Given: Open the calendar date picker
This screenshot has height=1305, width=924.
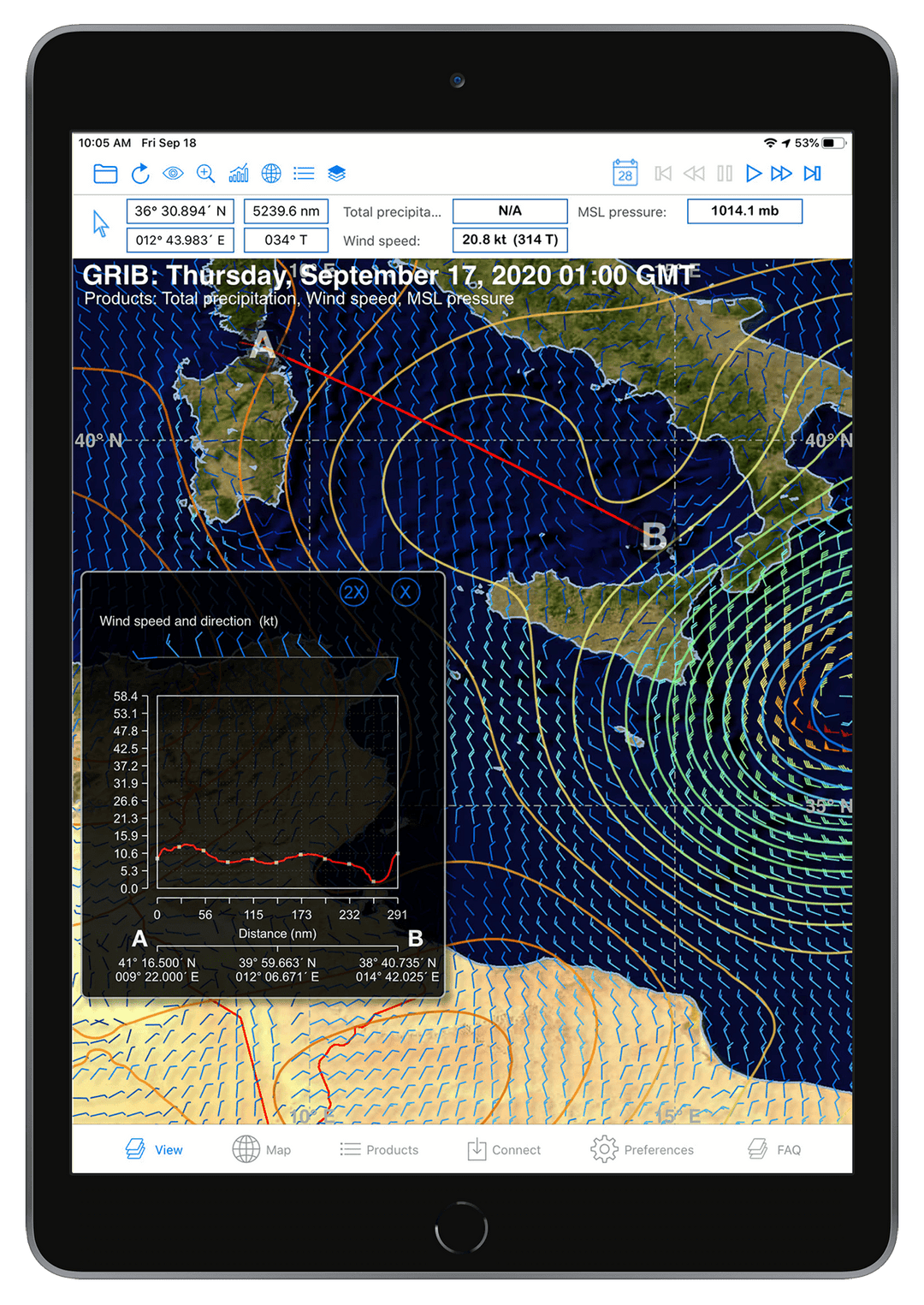Looking at the screenshot, I should coord(625,173).
